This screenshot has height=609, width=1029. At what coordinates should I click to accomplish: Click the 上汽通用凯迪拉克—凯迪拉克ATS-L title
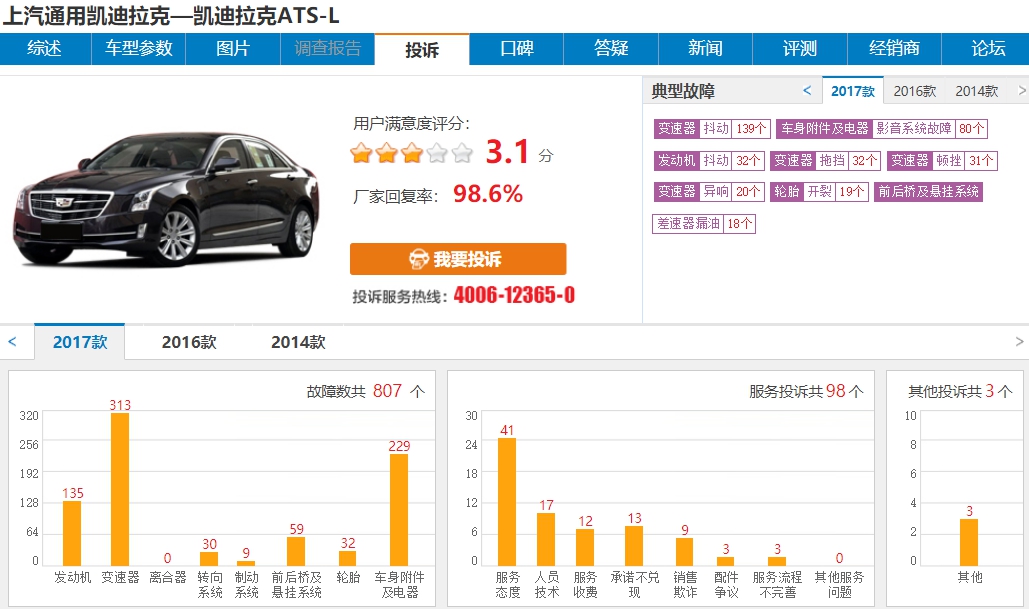171,16
